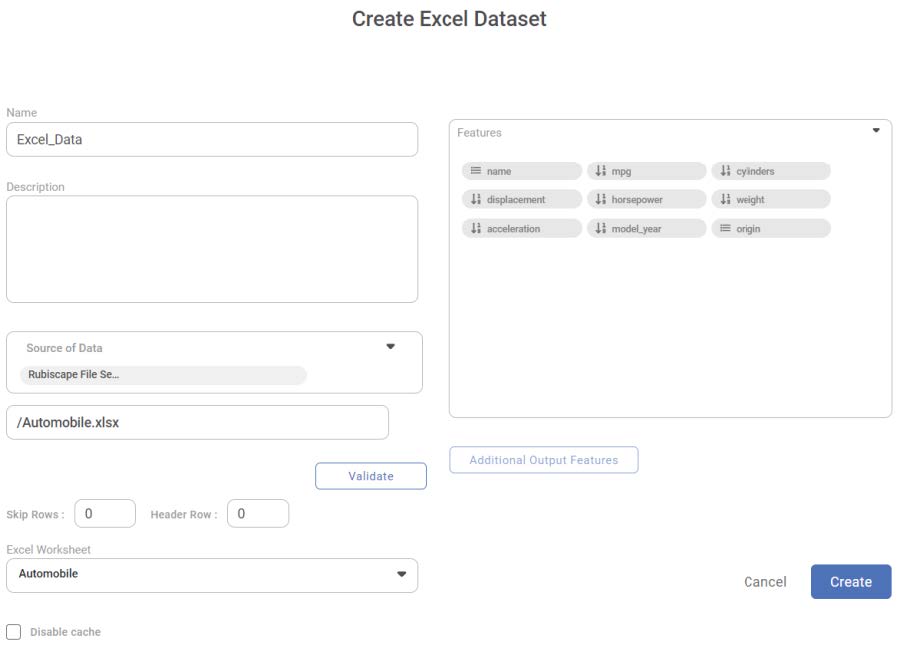Image resolution: width=897 pixels, height=655 pixels.
Task: Click the weight feature numeric icon
Action: click(x=726, y=200)
